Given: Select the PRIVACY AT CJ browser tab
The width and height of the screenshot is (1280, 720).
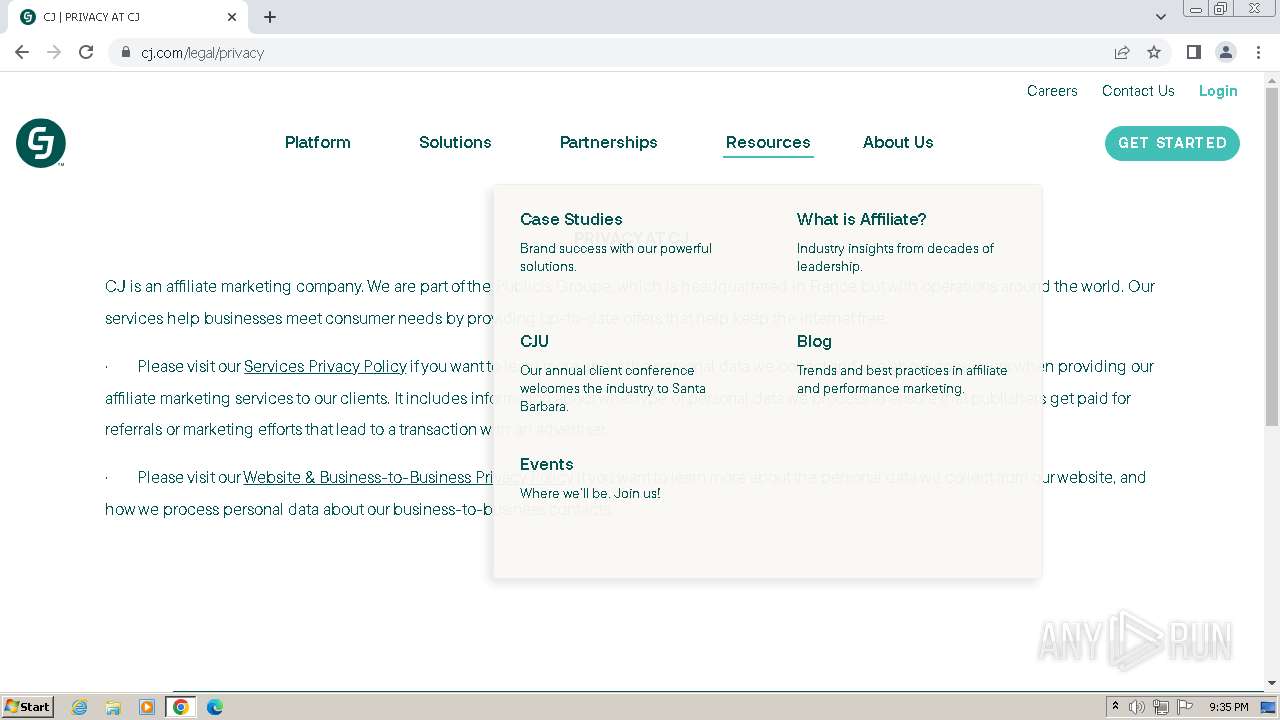Looking at the screenshot, I should 128,17.
